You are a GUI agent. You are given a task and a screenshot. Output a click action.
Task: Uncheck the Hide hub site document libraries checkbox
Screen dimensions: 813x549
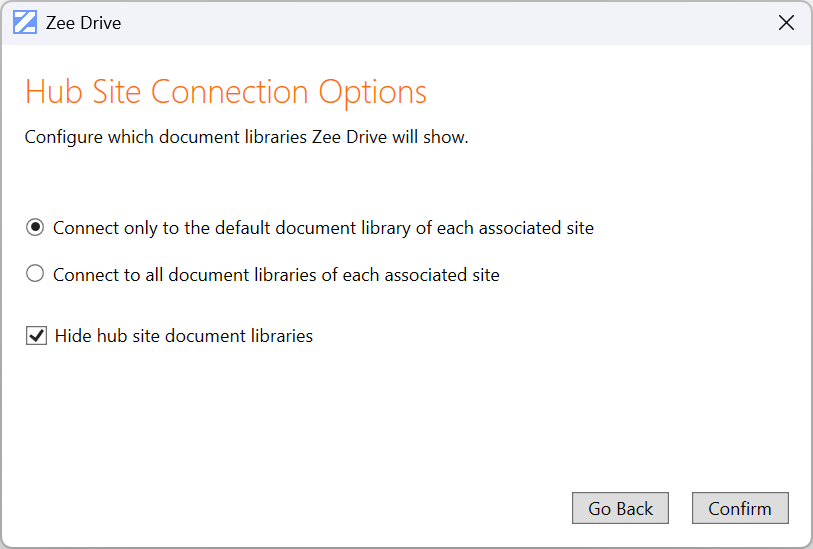[37, 336]
